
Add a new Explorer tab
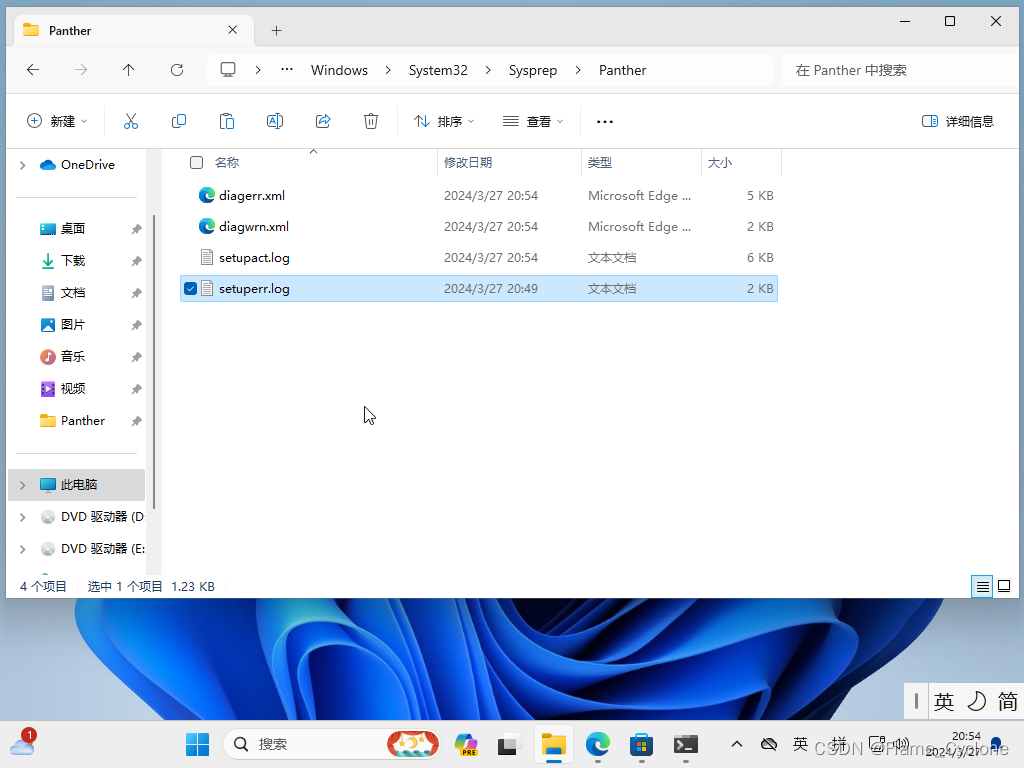point(277,31)
